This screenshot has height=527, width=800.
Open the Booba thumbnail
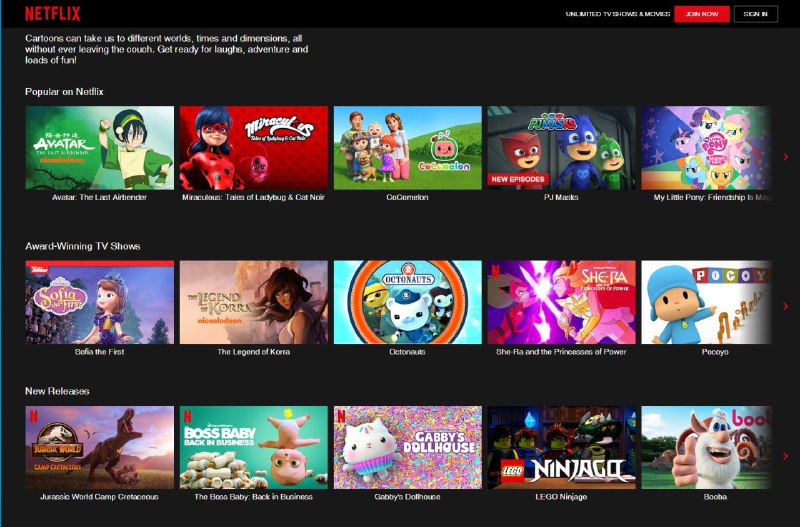click(x=706, y=447)
